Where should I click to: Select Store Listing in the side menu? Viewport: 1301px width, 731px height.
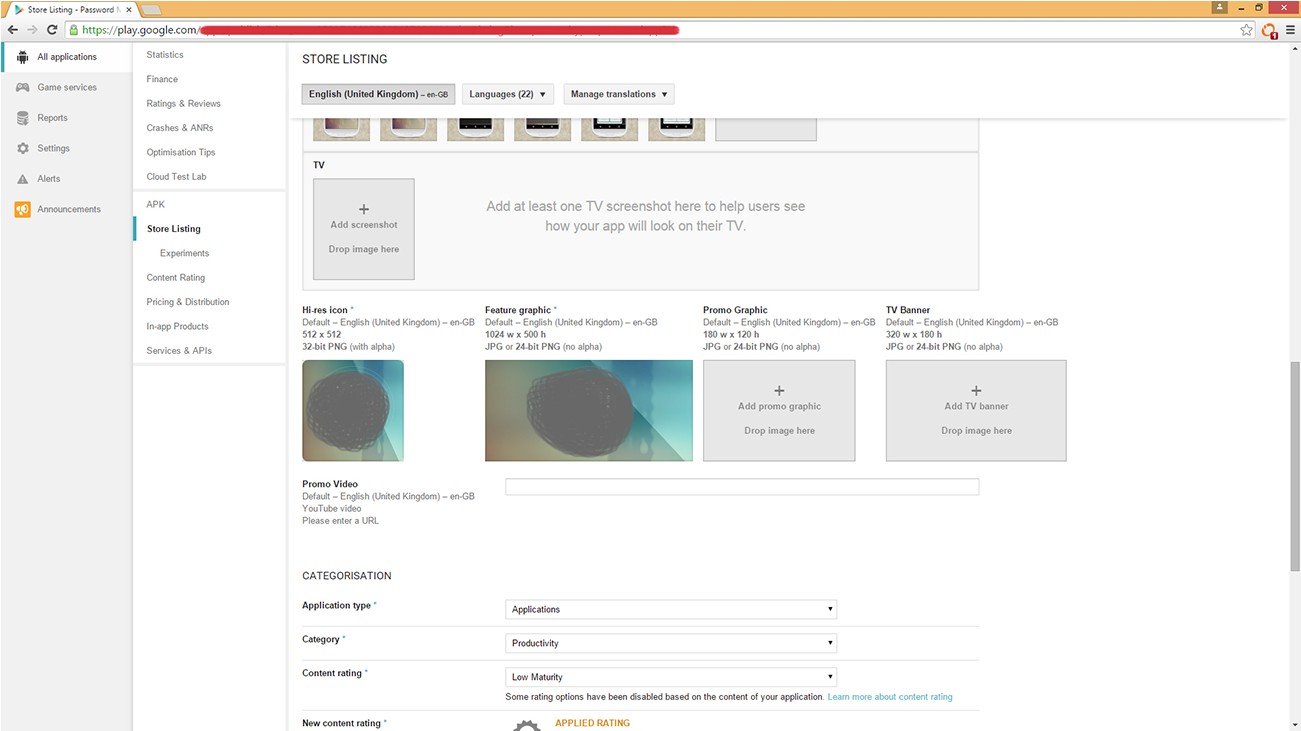point(174,229)
